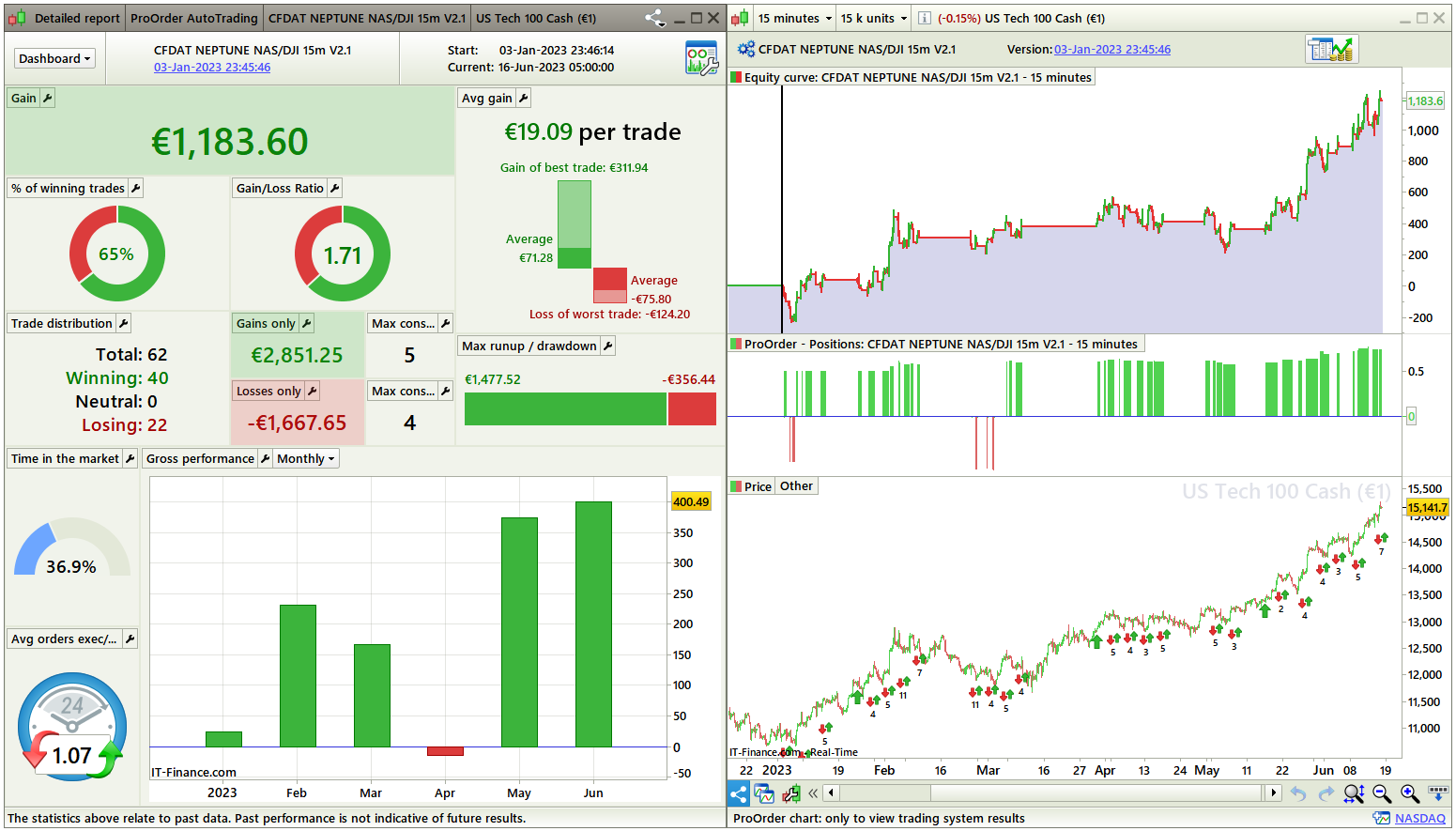Switch to the Other tab in the price panel
The width and height of the screenshot is (1456, 831).
(796, 486)
